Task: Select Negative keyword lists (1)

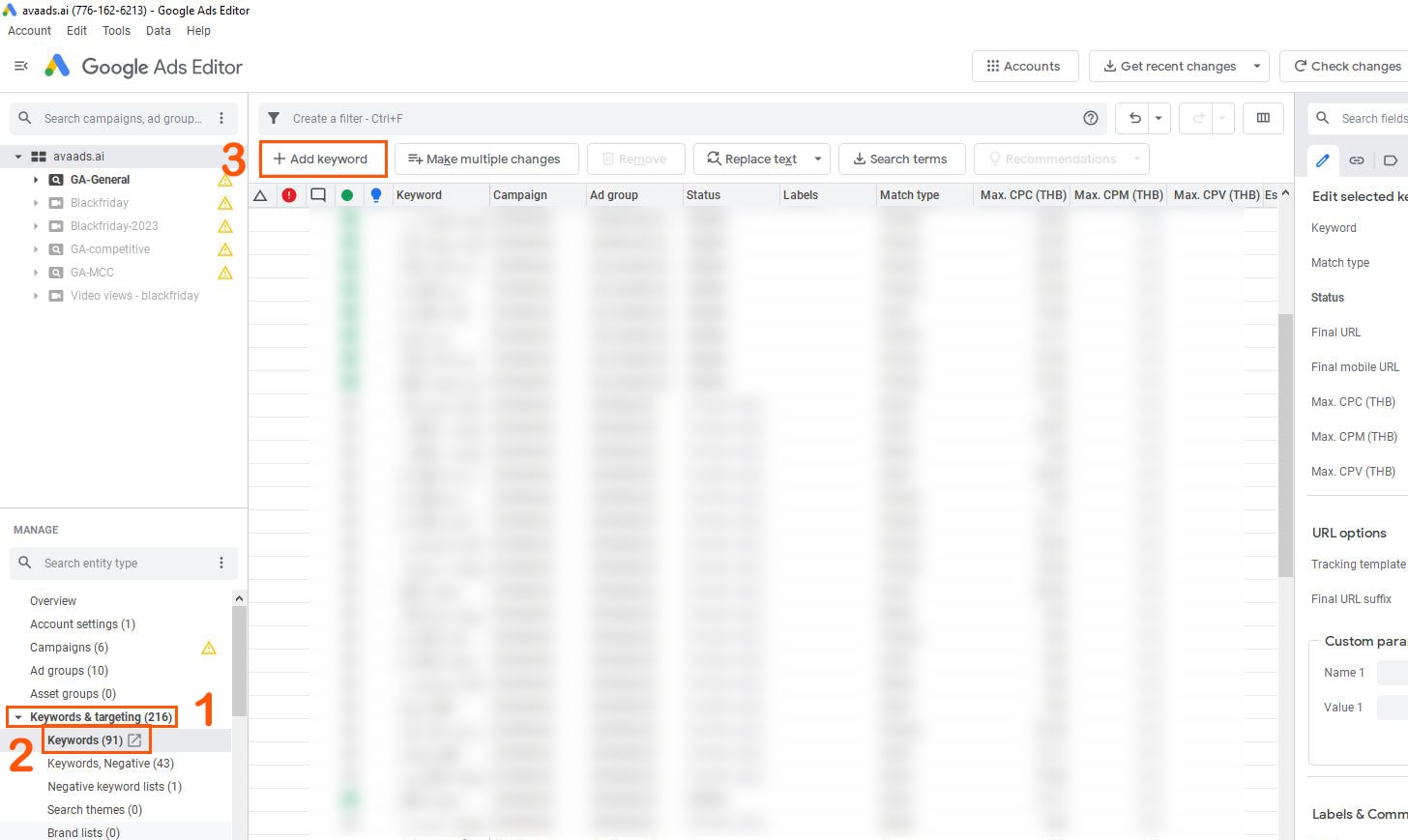Action: (114, 787)
